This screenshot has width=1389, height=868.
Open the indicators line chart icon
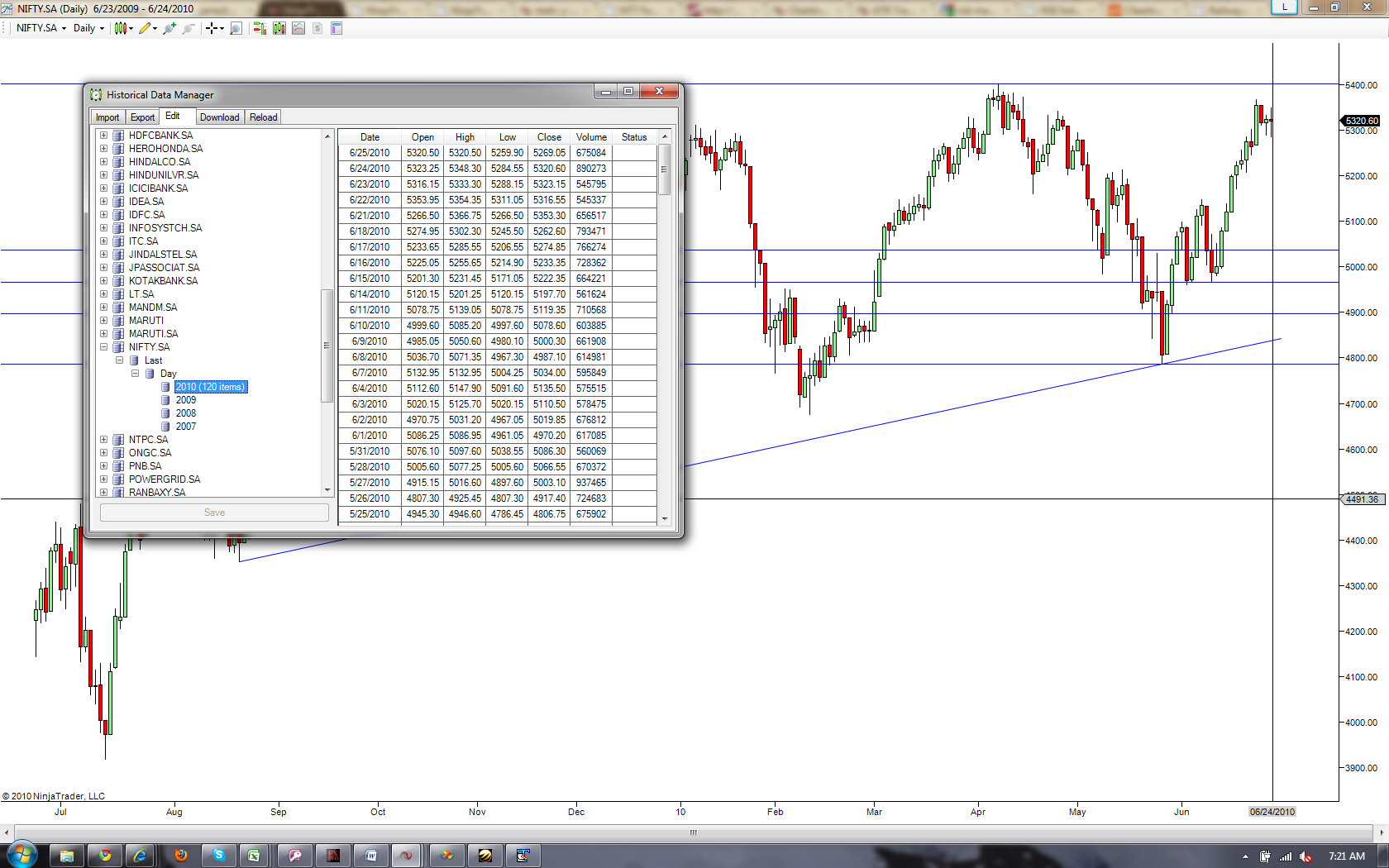(x=298, y=28)
